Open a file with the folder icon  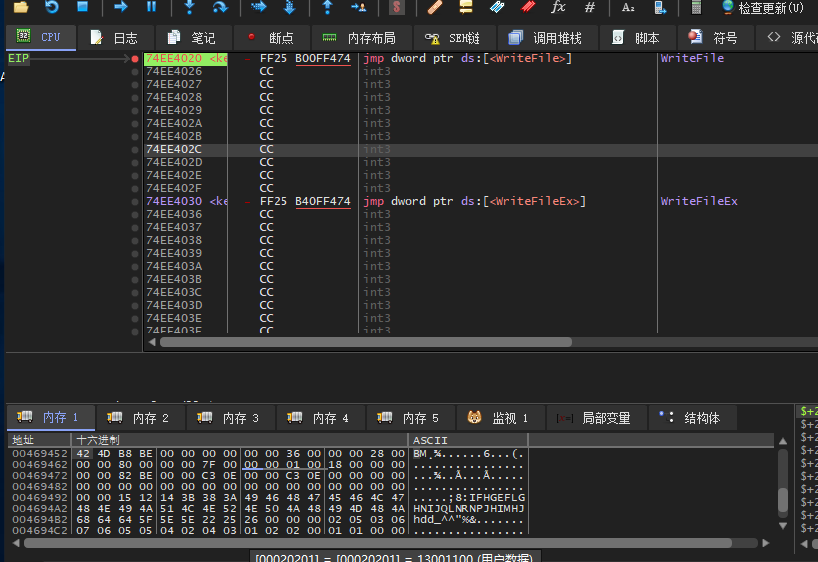pyautogui.click(x=21, y=7)
